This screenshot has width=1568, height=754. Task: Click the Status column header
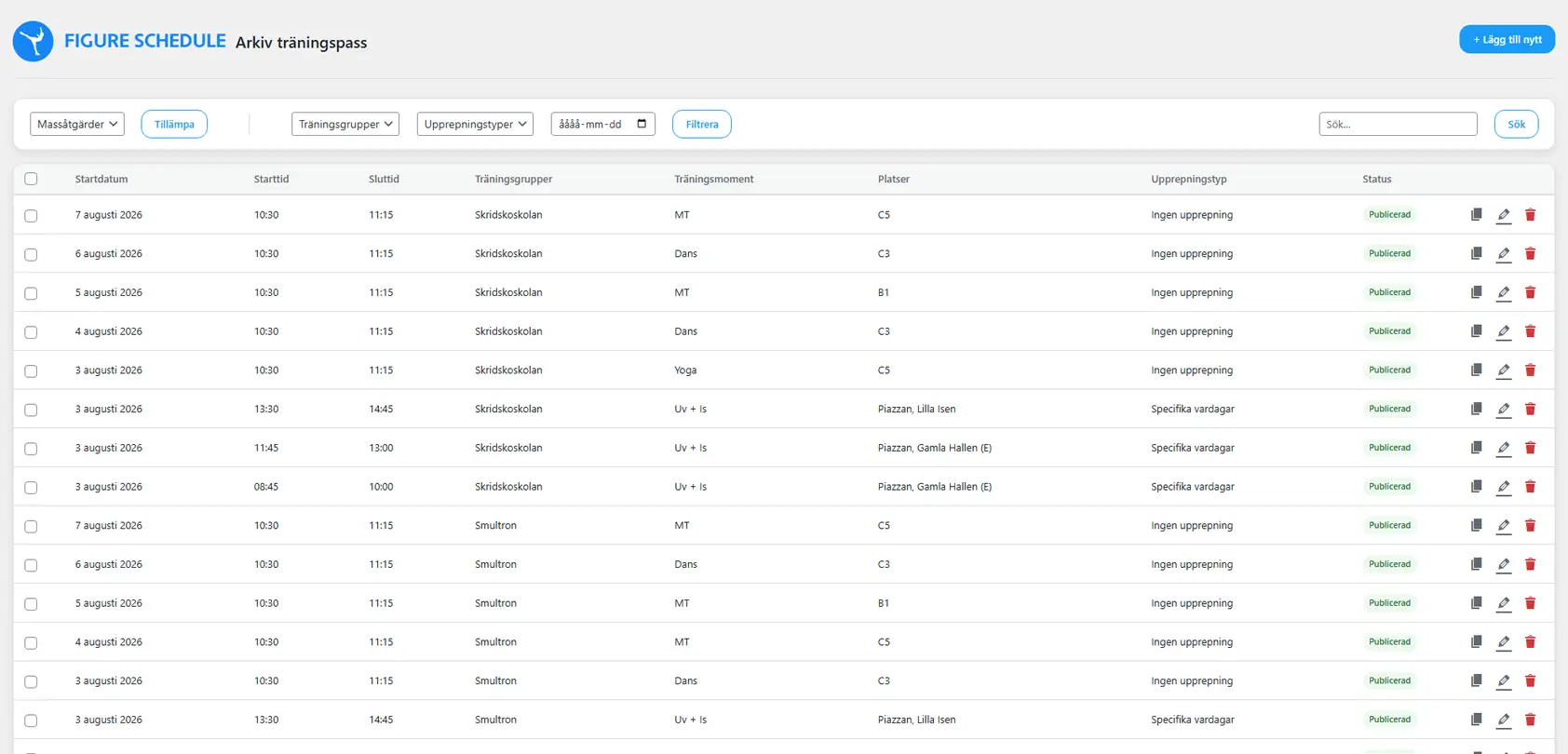[1377, 179]
